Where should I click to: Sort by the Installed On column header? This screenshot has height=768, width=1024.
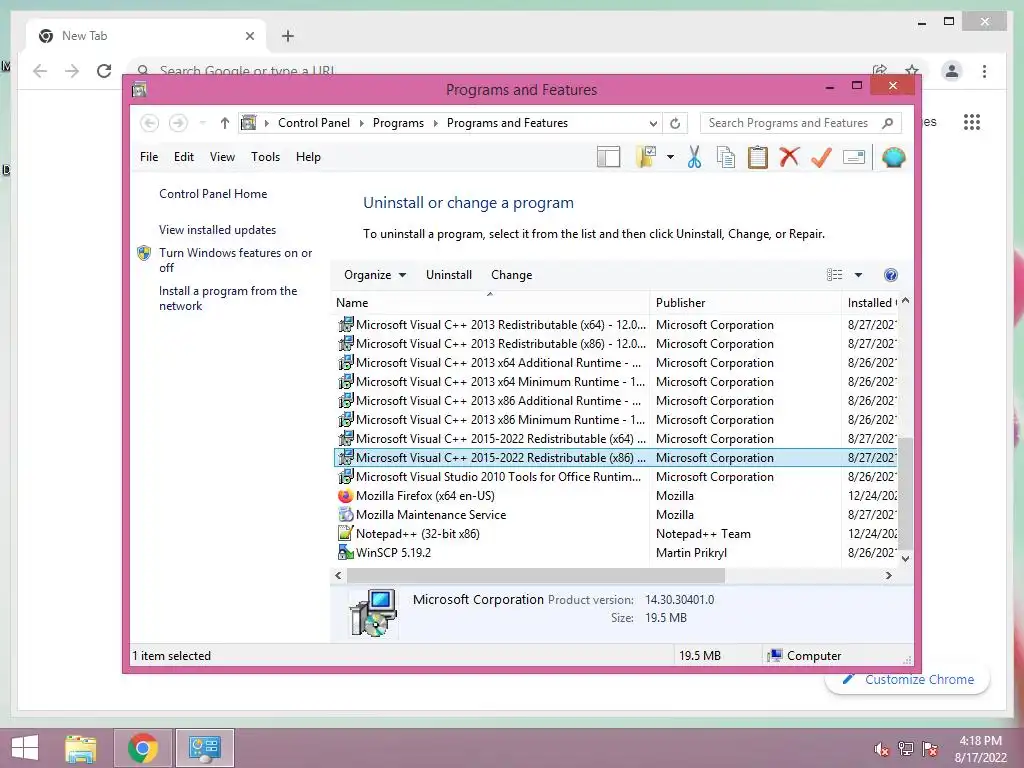(x=871, y=303)
